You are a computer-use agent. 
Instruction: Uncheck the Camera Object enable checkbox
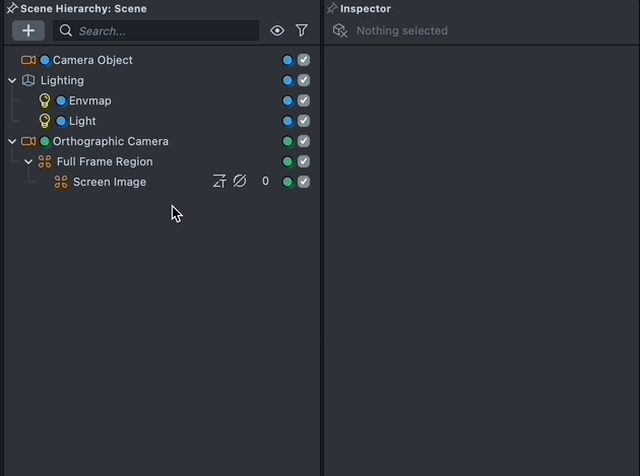pyautogui.click(x=304, y=60)
